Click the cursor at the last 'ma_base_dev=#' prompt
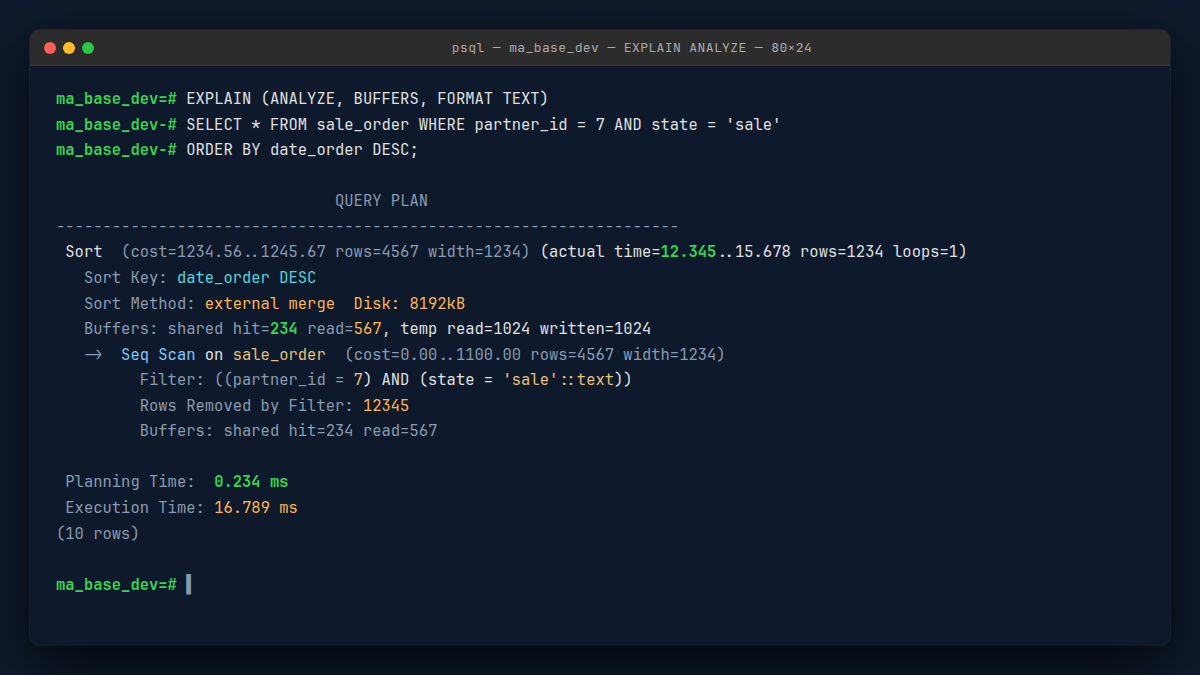1200x675 pixels. (x=189, y=584)
